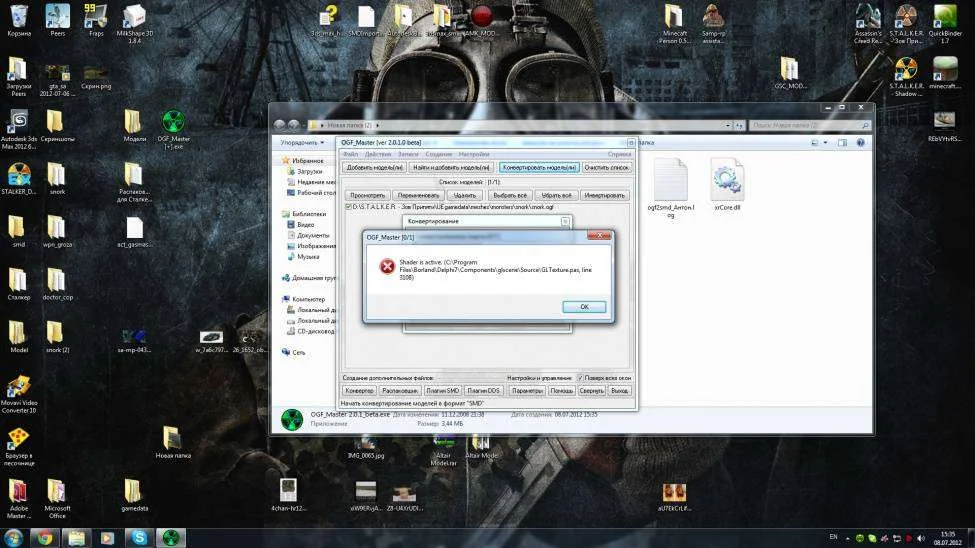Image resolution: width=975 pixels, height=548 pixels.
Task: Open the MilkShape 3D desktop shortcut
Action: click(134, 24)
